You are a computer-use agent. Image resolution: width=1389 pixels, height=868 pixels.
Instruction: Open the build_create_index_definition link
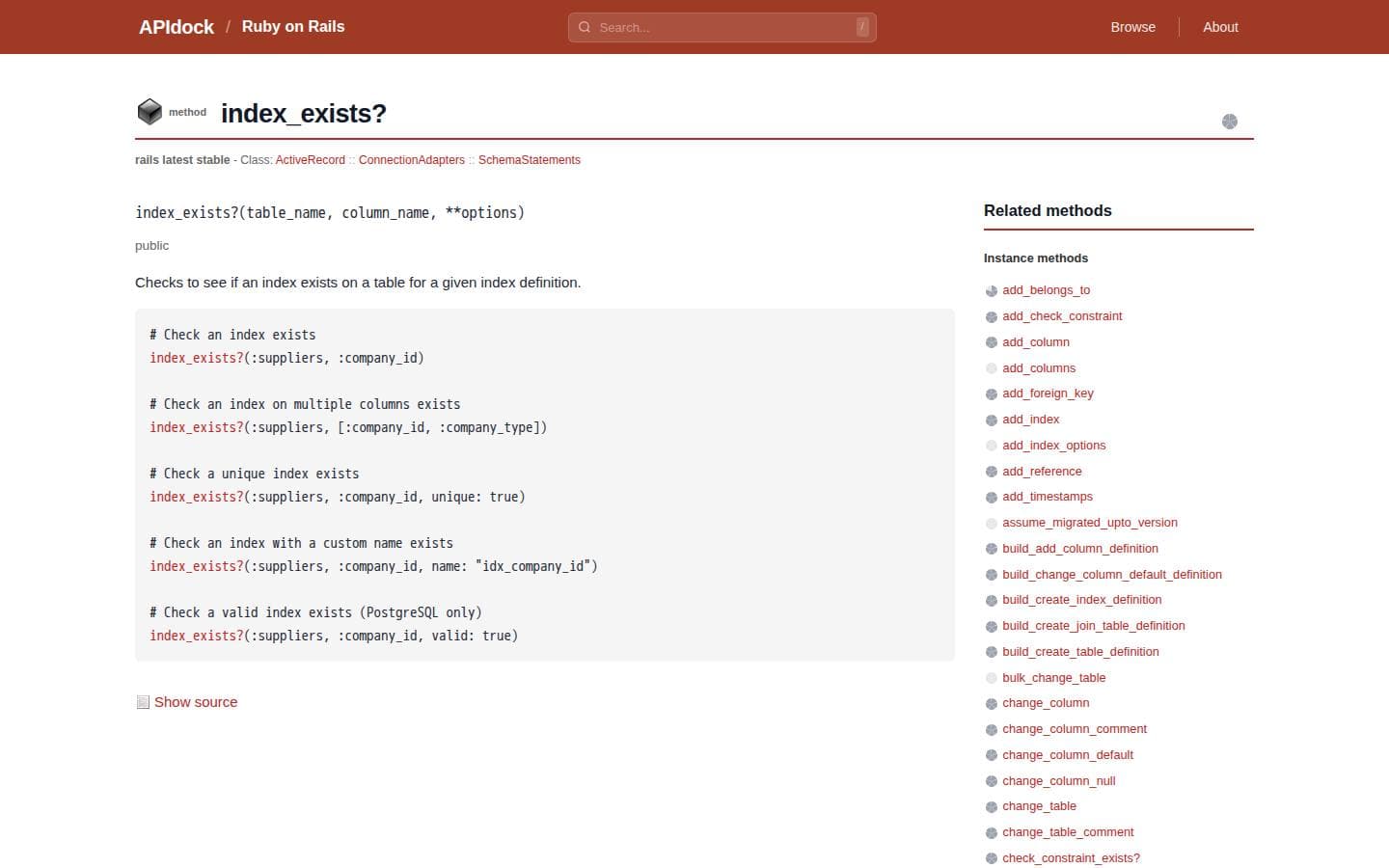click(1082, 600)
